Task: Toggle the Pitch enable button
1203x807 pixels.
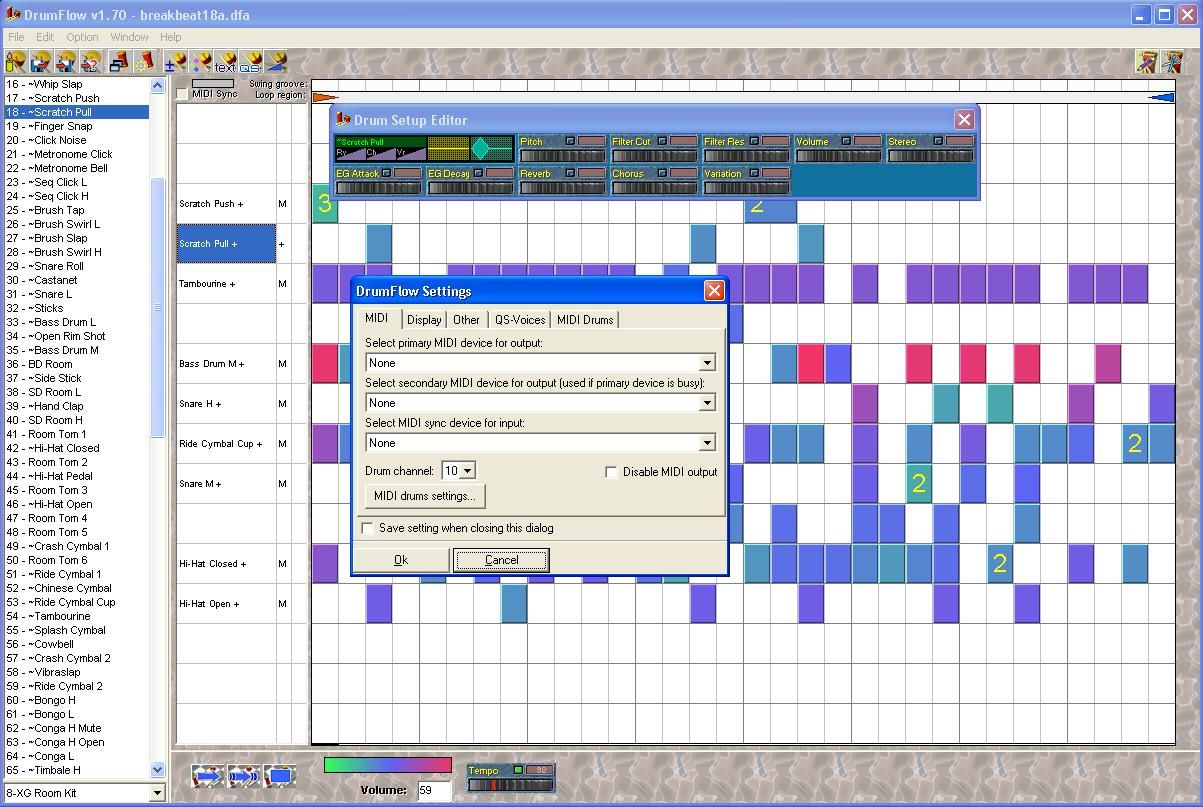Action: point(570,141)
